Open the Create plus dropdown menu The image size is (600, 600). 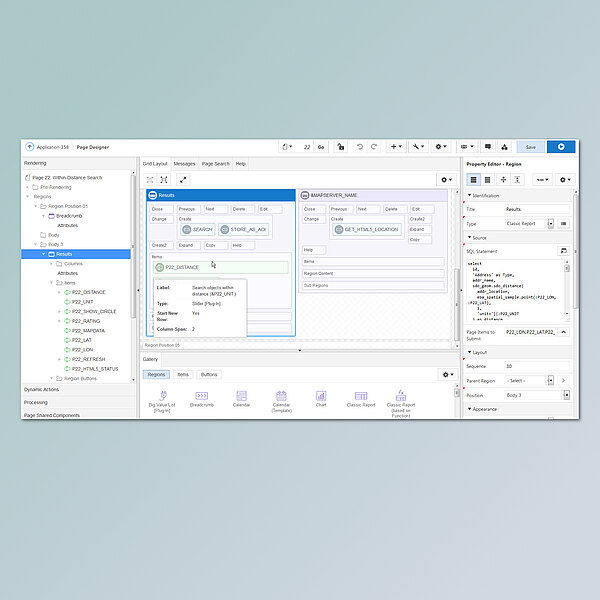[397, 147]
